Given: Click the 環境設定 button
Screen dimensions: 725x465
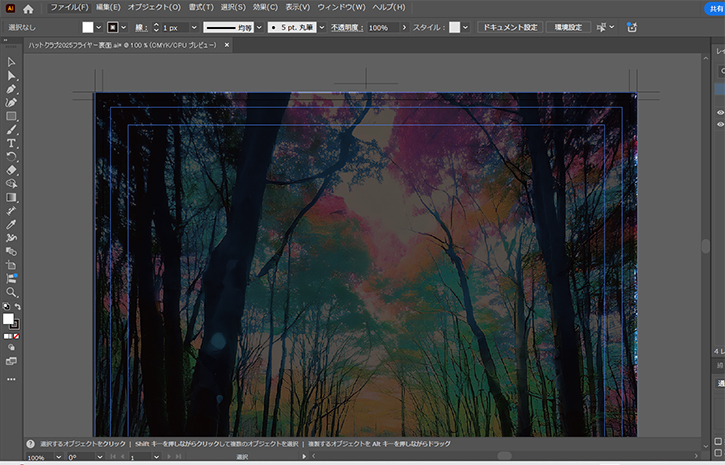Looking at the screenshot, I should [x=568, y=27].
